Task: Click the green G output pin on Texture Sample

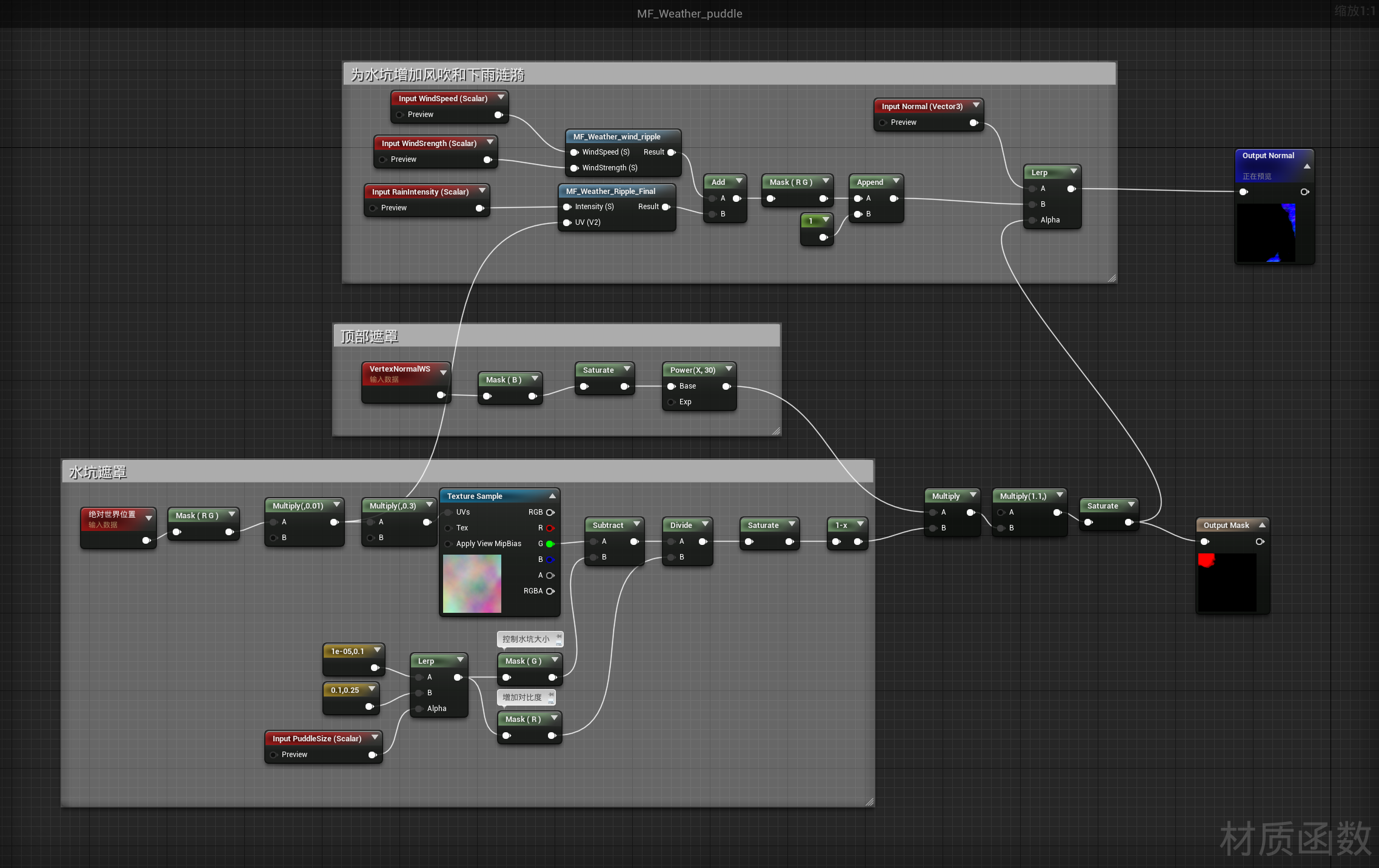Action: tap(550, 544)
